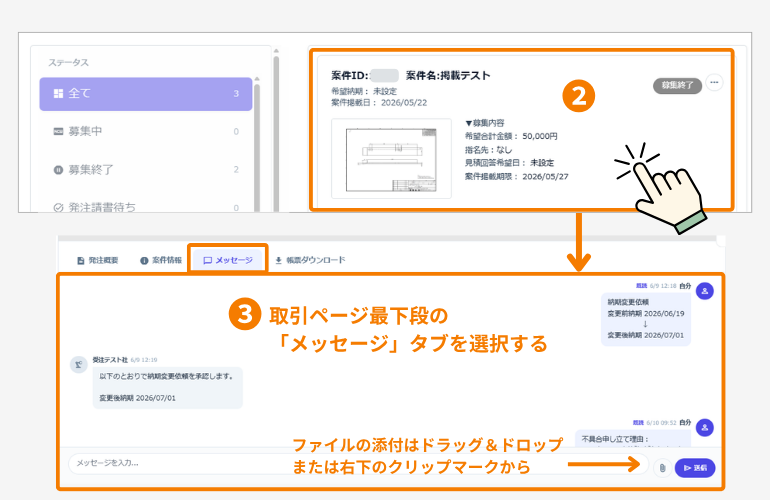
Task: Click the 案件掲載日 2026/05/22 text
Action: (x=379, y=103)
